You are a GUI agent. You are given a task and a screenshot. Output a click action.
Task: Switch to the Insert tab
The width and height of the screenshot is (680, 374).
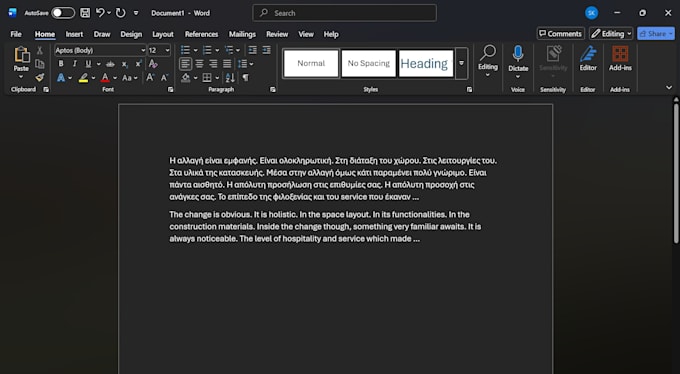point(74,34)
